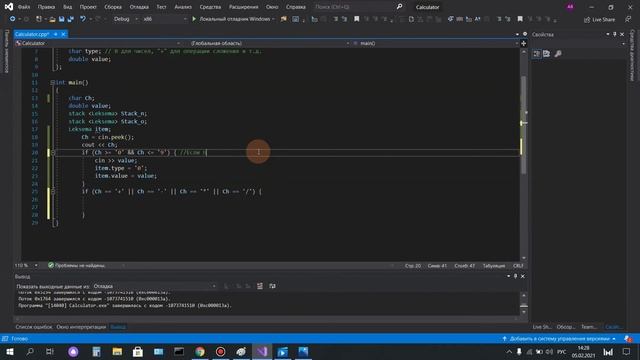This screenshot has width=640, height=360.
Task: Open the output source dropdown showing Отладка
Action: click(154, 286)
